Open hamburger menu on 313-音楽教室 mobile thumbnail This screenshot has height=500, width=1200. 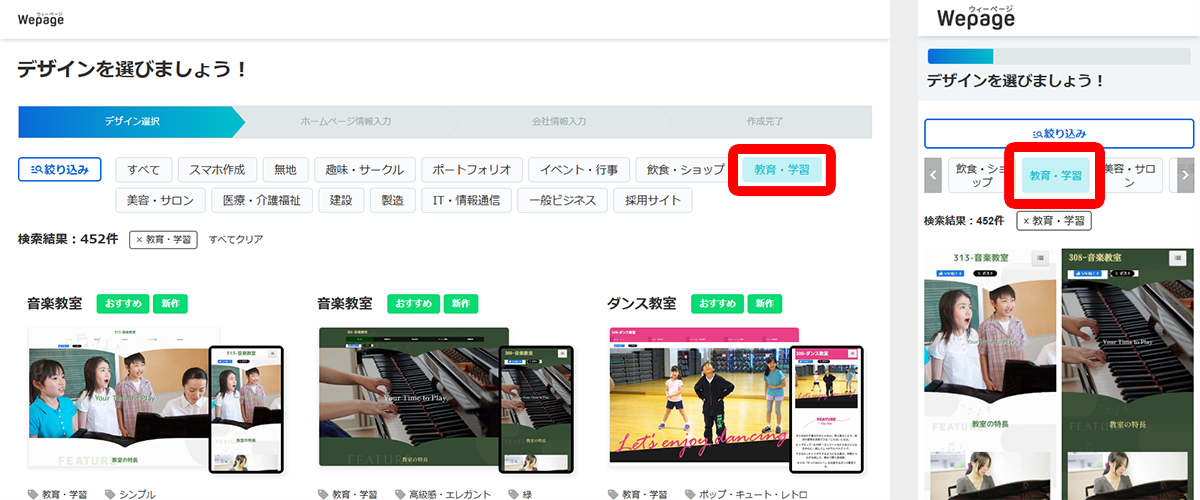click(1040, 258)
